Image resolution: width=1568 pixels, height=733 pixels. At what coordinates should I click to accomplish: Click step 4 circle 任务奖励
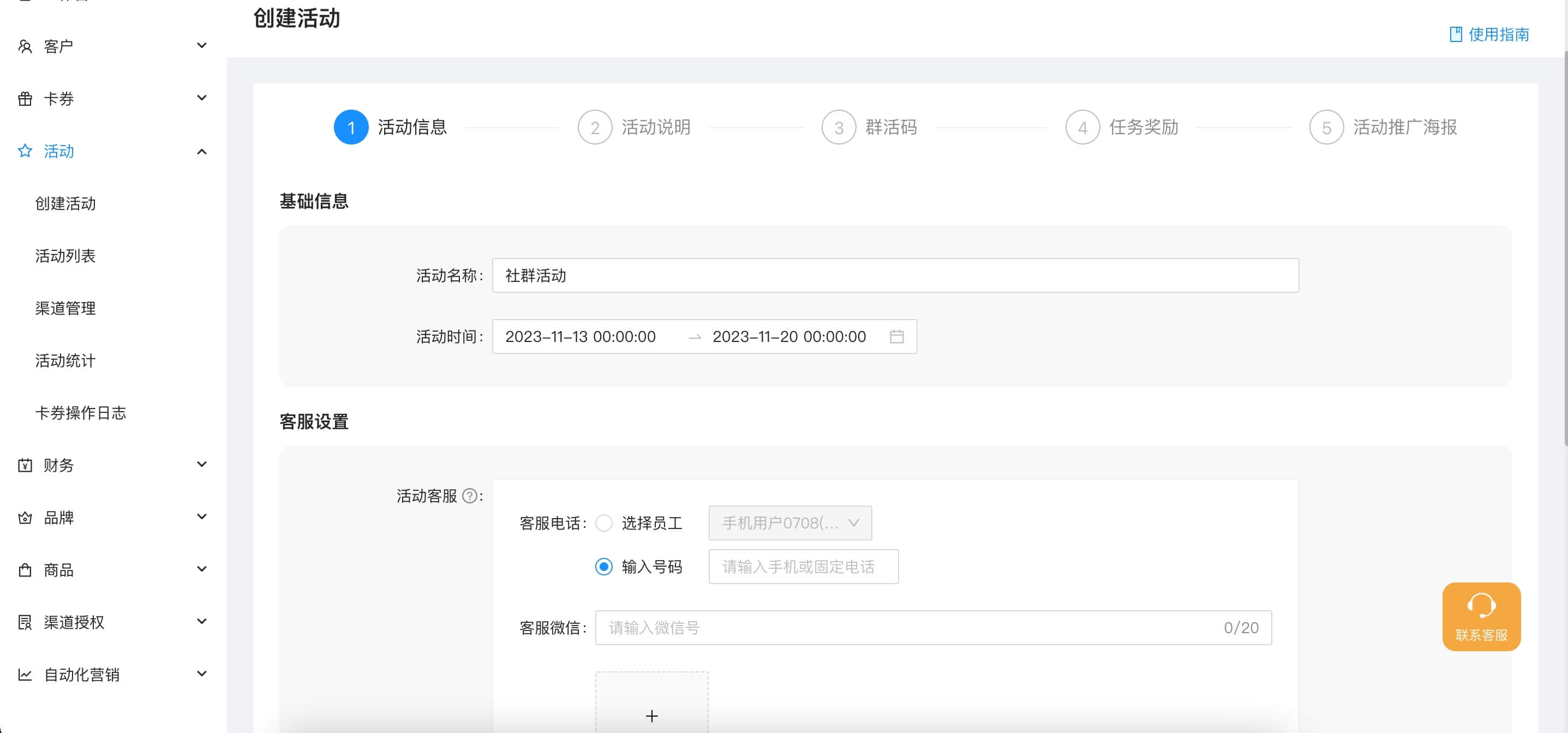click(1082, 127)
